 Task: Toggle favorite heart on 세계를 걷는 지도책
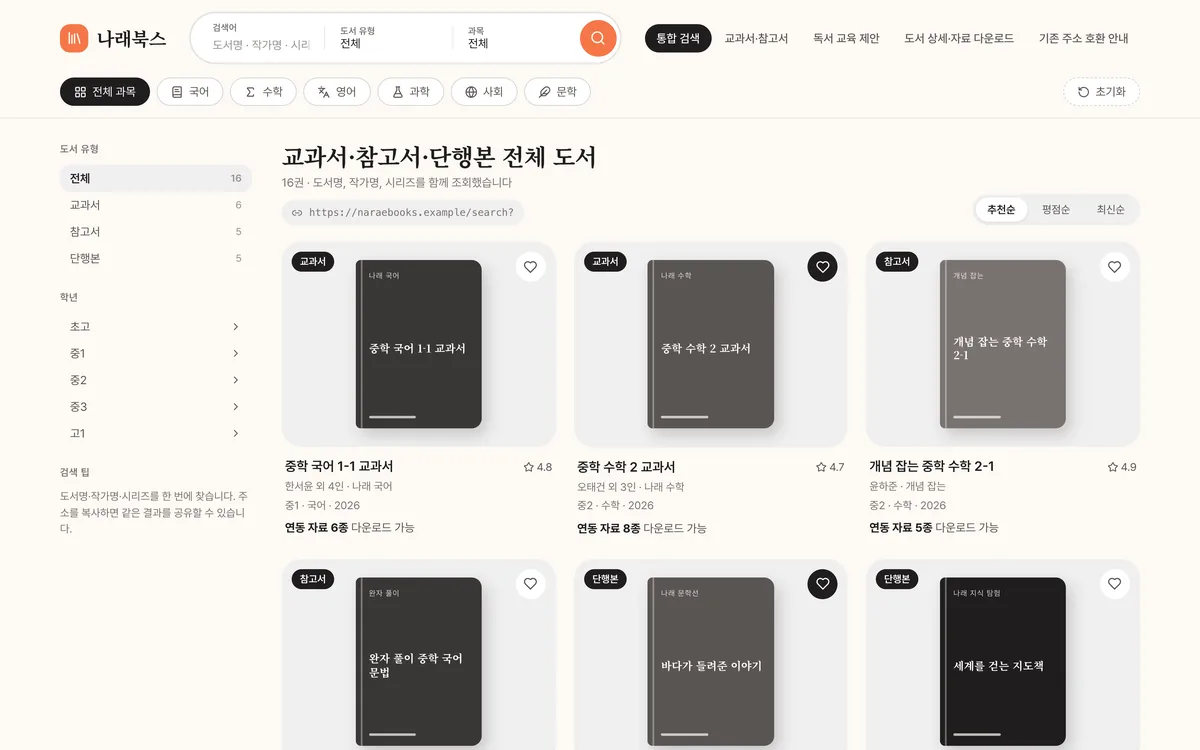point(1114,584)
